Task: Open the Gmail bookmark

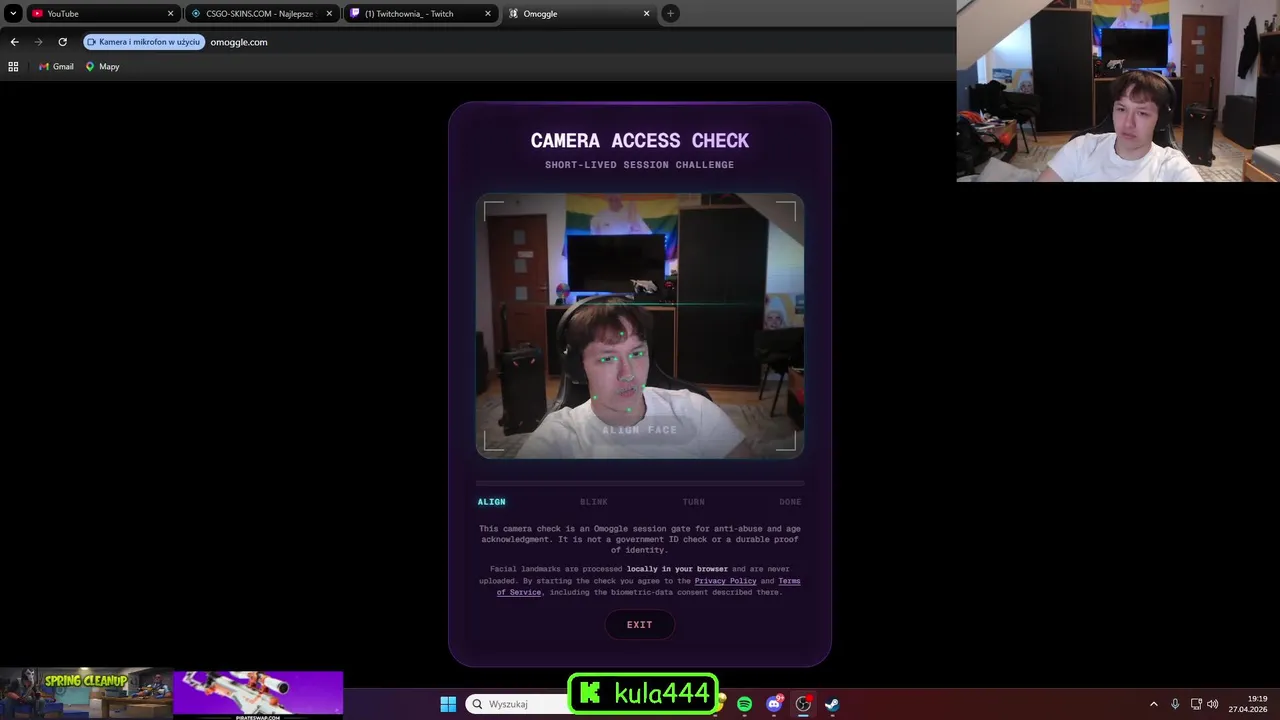Action: 56,66
